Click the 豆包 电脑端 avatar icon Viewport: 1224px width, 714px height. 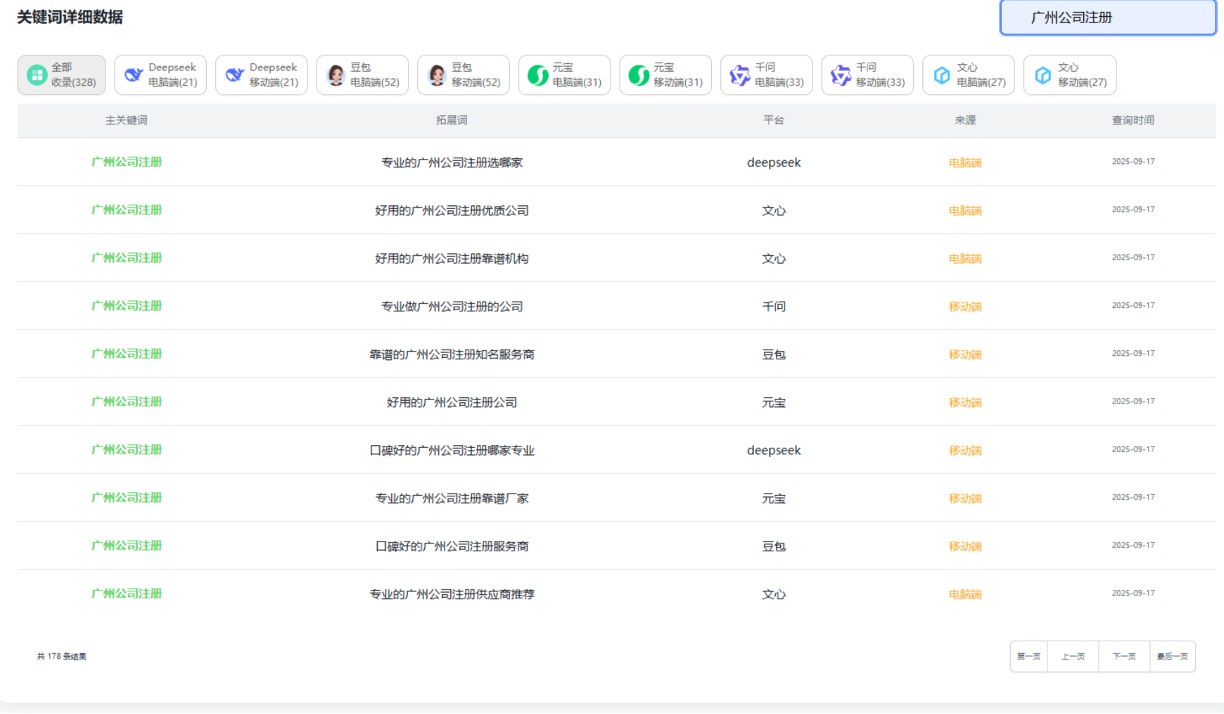pos(336,75)
